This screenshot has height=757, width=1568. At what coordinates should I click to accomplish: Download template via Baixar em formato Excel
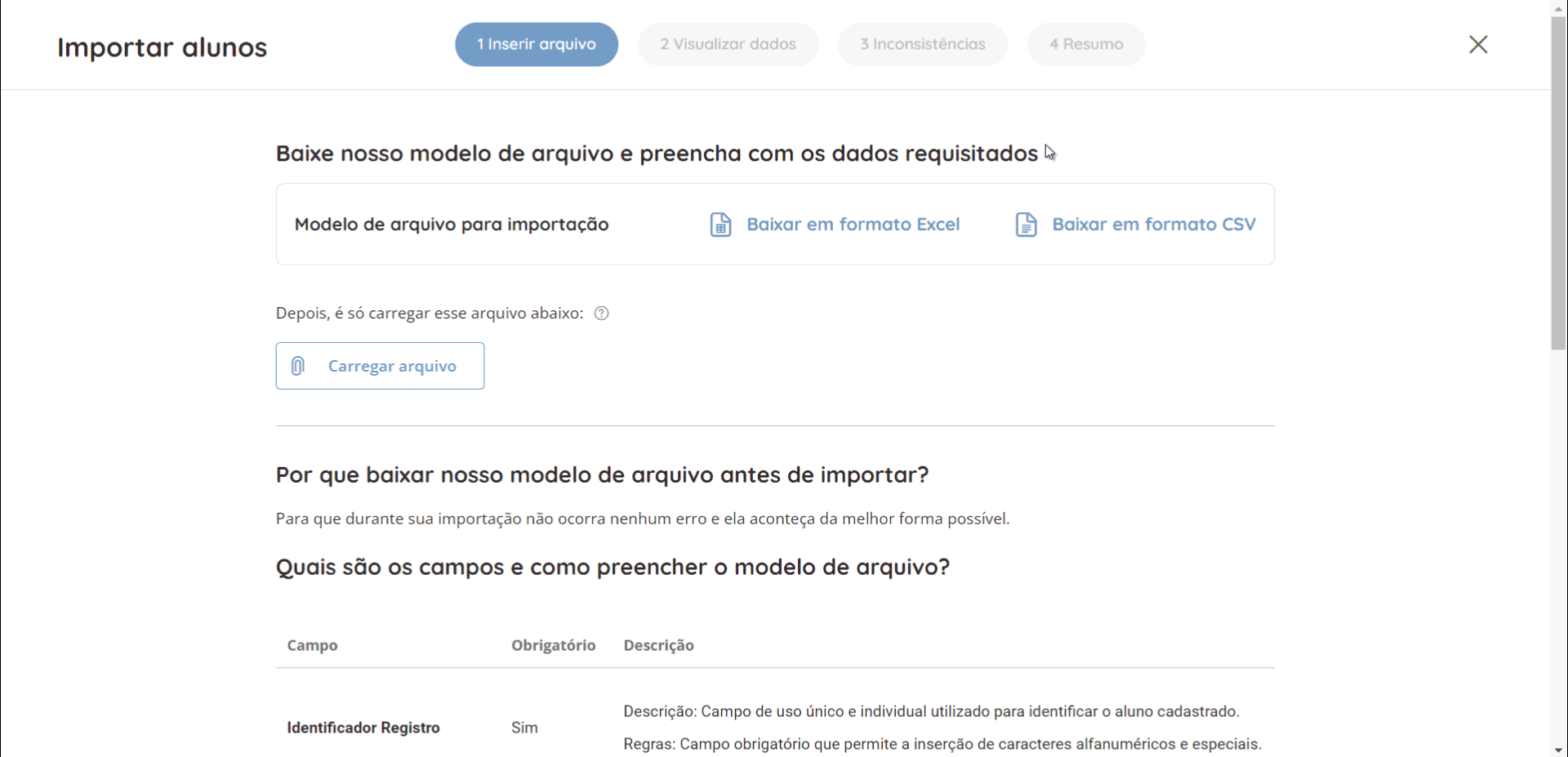(853, 225)
